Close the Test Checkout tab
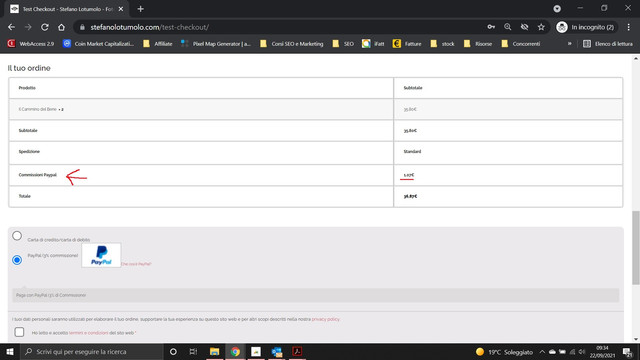Screen dimensions: 640x360 tap(121, 9)
